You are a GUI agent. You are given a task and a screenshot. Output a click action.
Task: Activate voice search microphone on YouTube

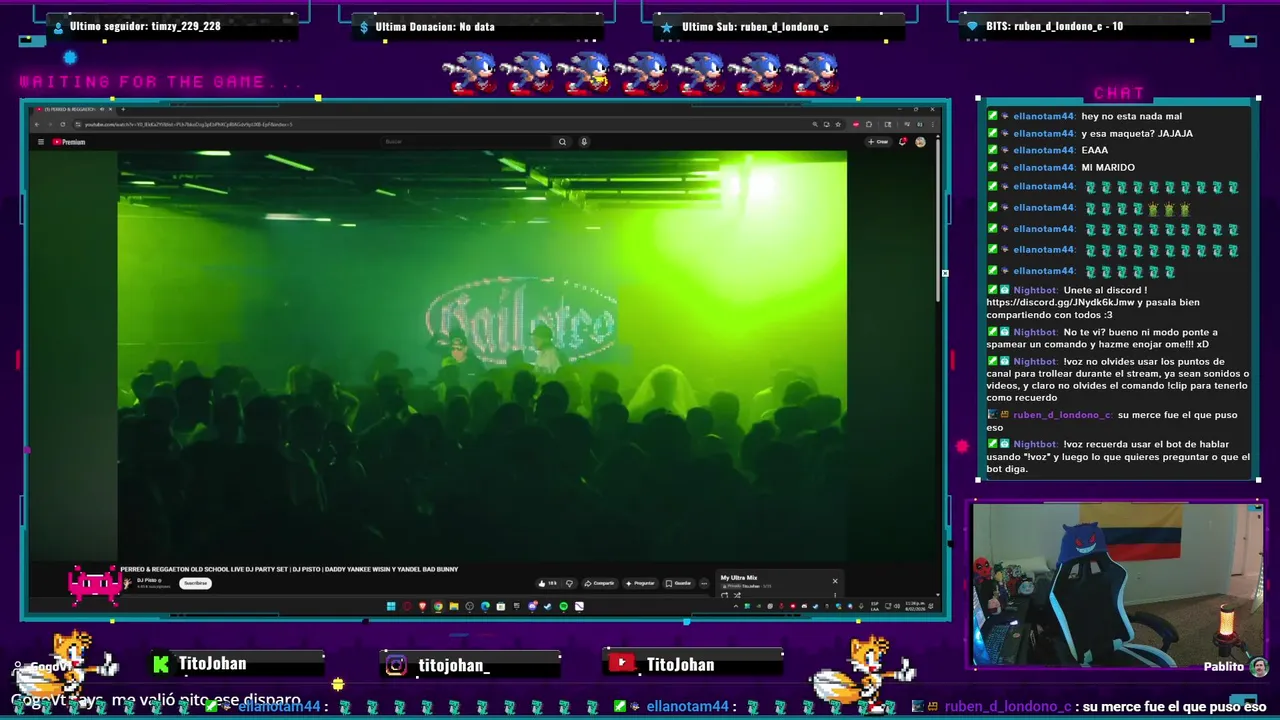(x=584, y=142)
